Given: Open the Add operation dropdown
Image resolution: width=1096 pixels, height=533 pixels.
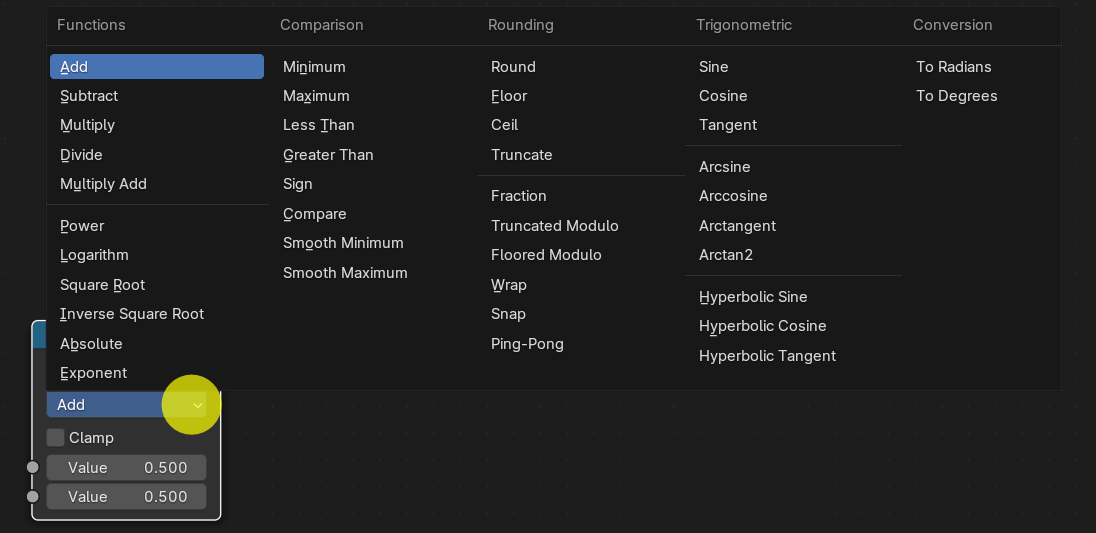Looking at the screenshot, I should (127, 405).
